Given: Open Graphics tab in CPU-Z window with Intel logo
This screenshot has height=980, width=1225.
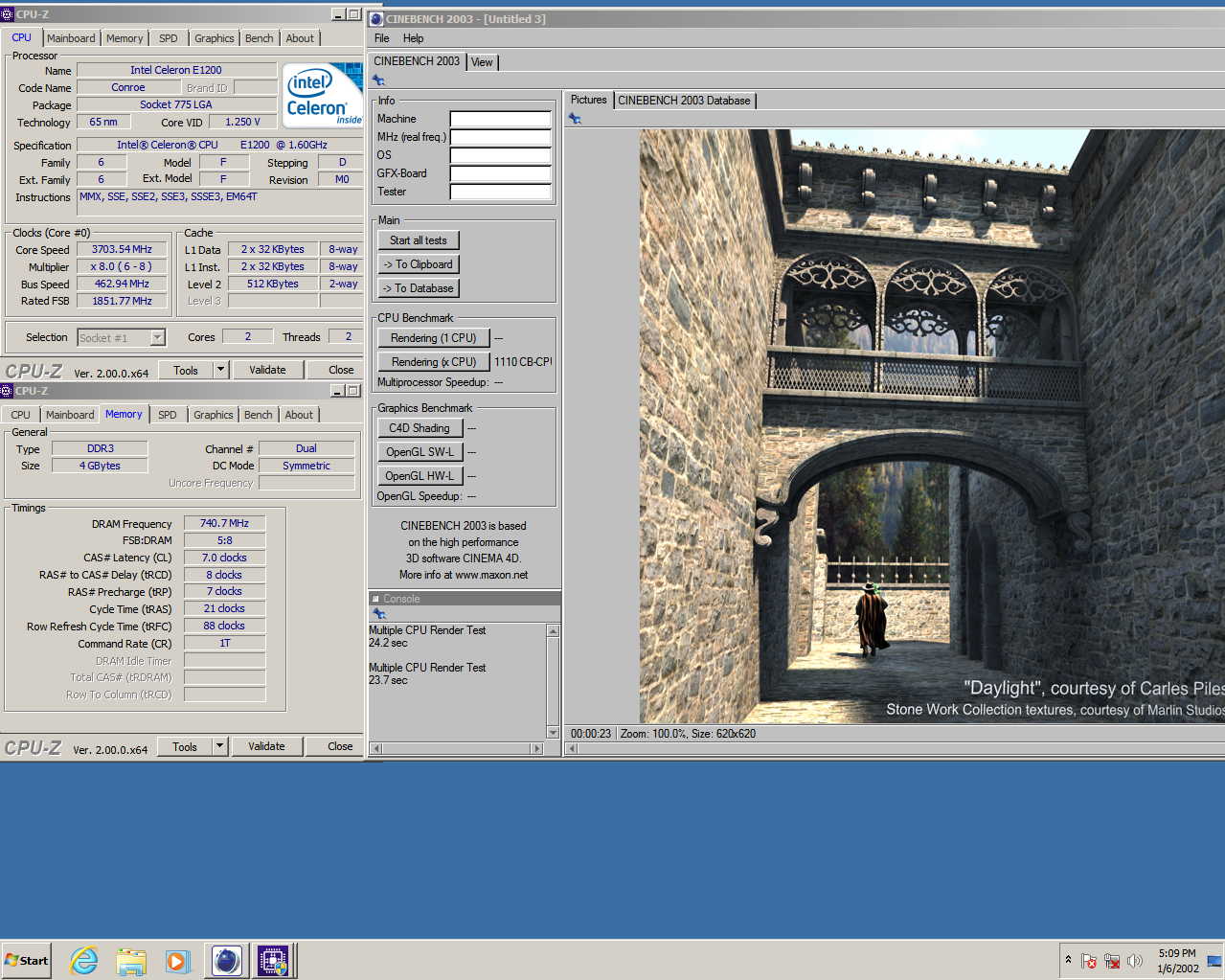Looking at the screenshot, I should [214, 38].
